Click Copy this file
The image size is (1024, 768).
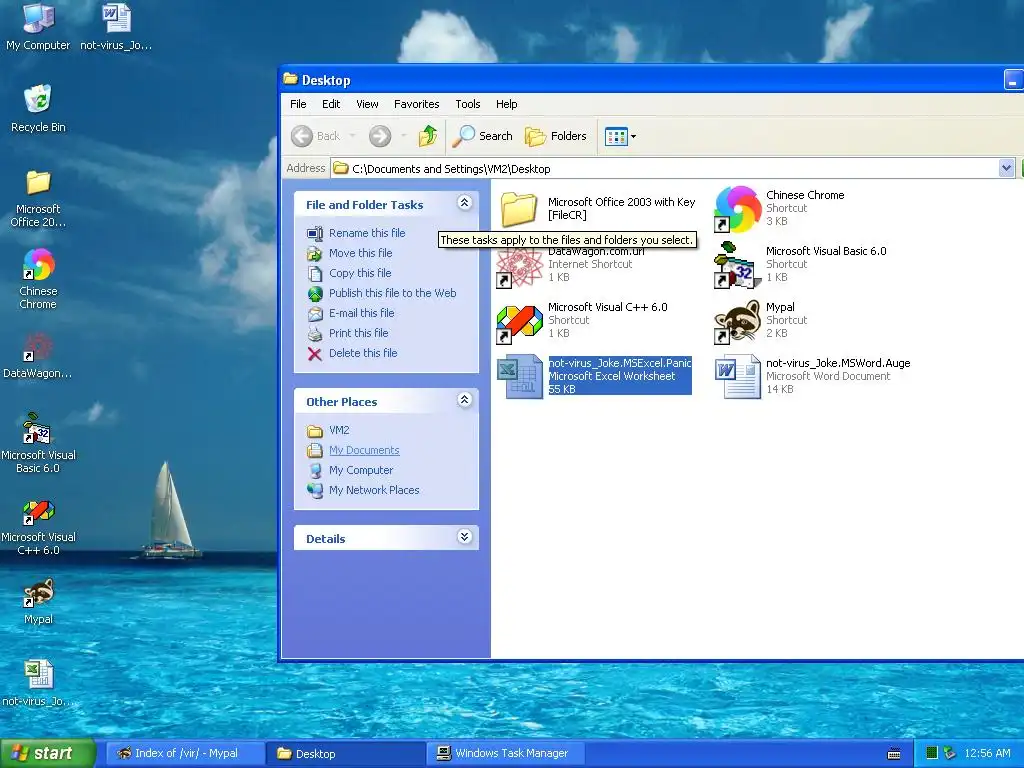click(349, 273)
